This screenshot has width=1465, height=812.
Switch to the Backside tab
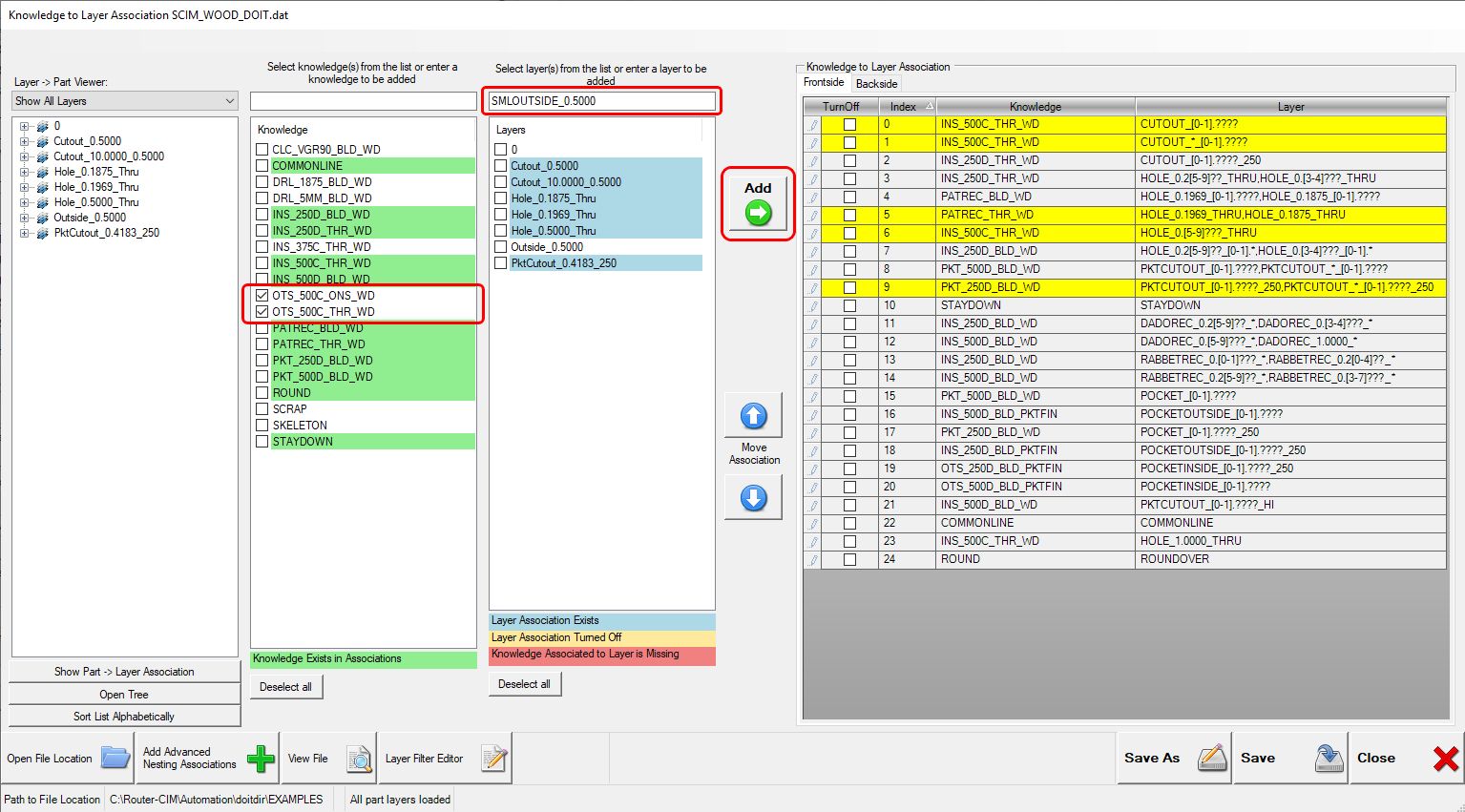click(x=876, y=84)
